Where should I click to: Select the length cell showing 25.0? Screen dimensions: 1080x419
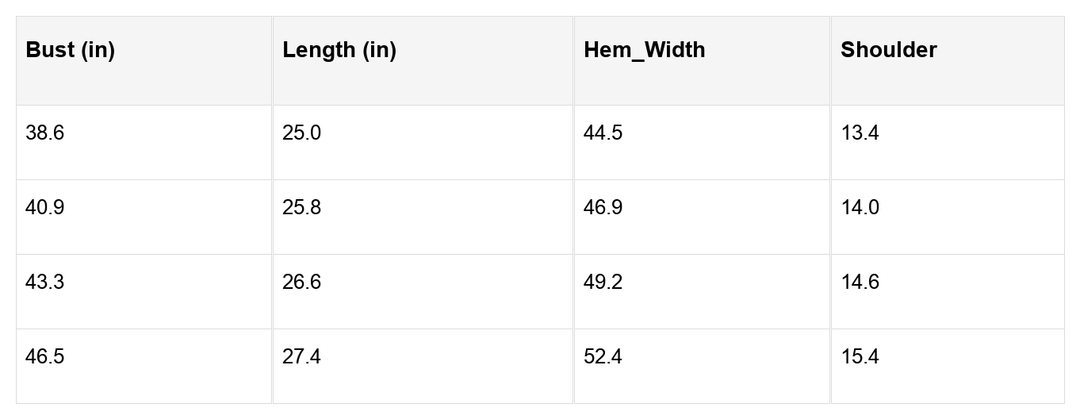pos(302,133)
